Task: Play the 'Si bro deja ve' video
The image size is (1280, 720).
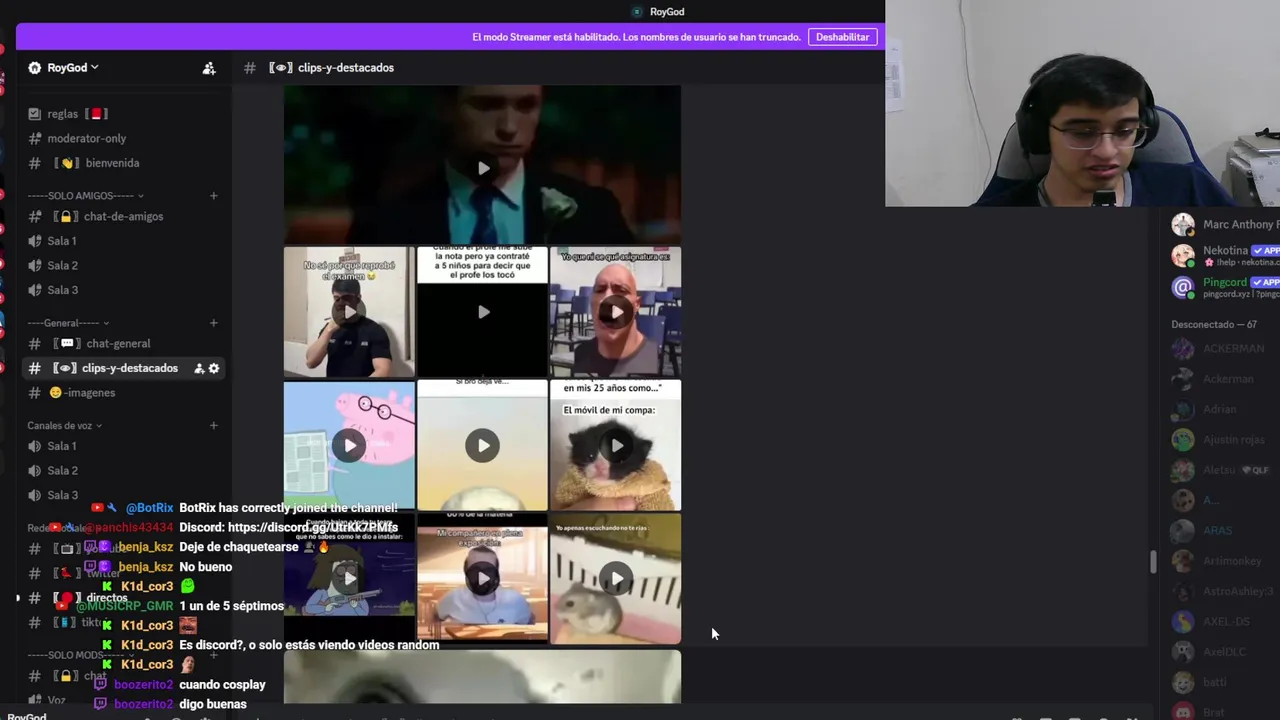Action: pyautogui.click(x=483, y=445)
